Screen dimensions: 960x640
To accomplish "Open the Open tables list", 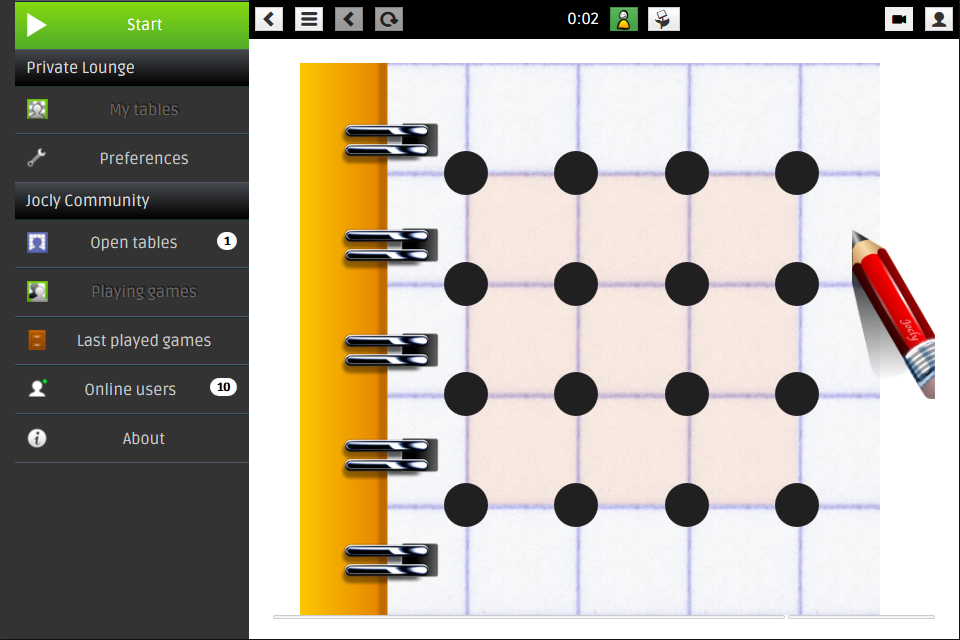I will (x=133, y=243).
